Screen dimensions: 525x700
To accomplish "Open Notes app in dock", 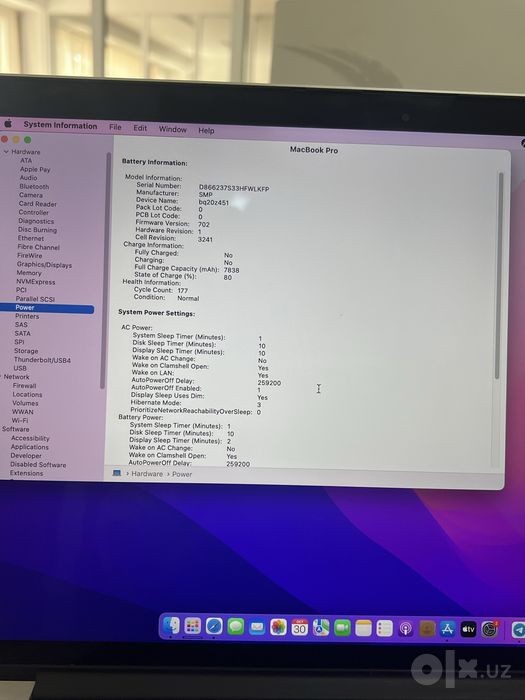I will pos(363,628).
